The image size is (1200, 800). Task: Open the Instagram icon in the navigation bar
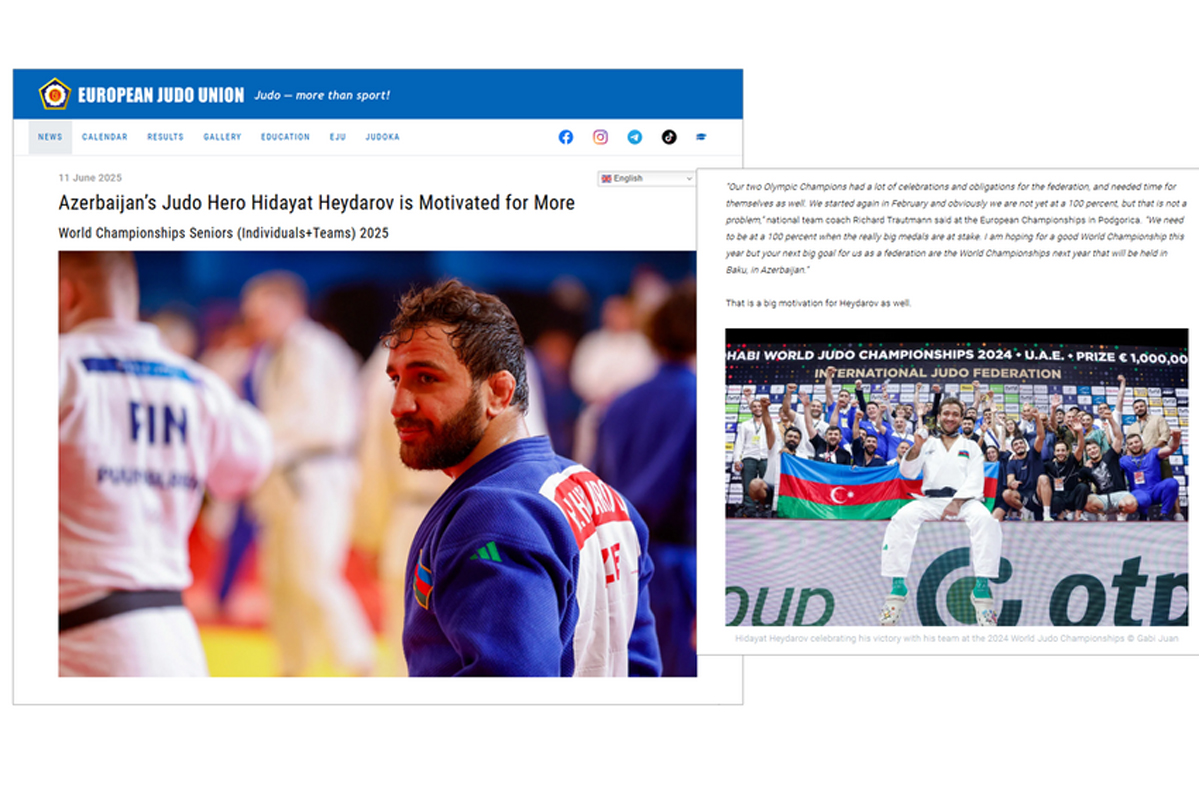tap(600, 137)
